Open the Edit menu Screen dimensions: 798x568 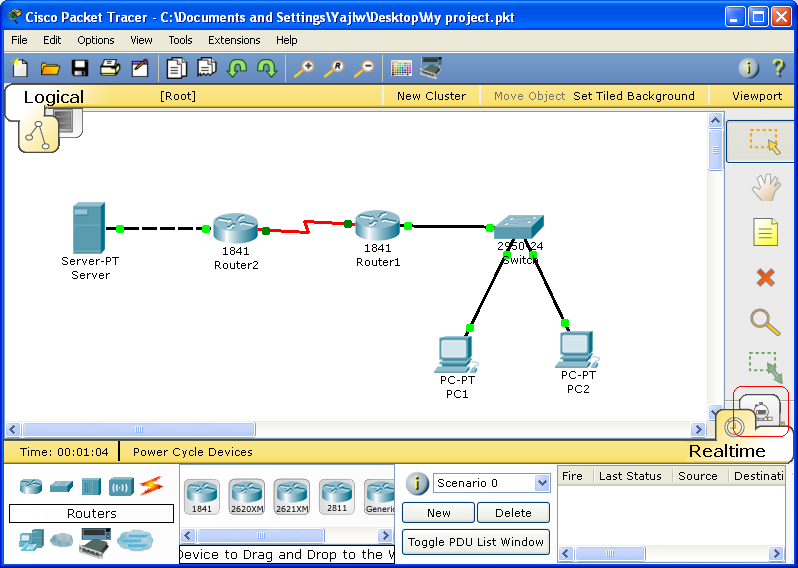coord(52,40)
